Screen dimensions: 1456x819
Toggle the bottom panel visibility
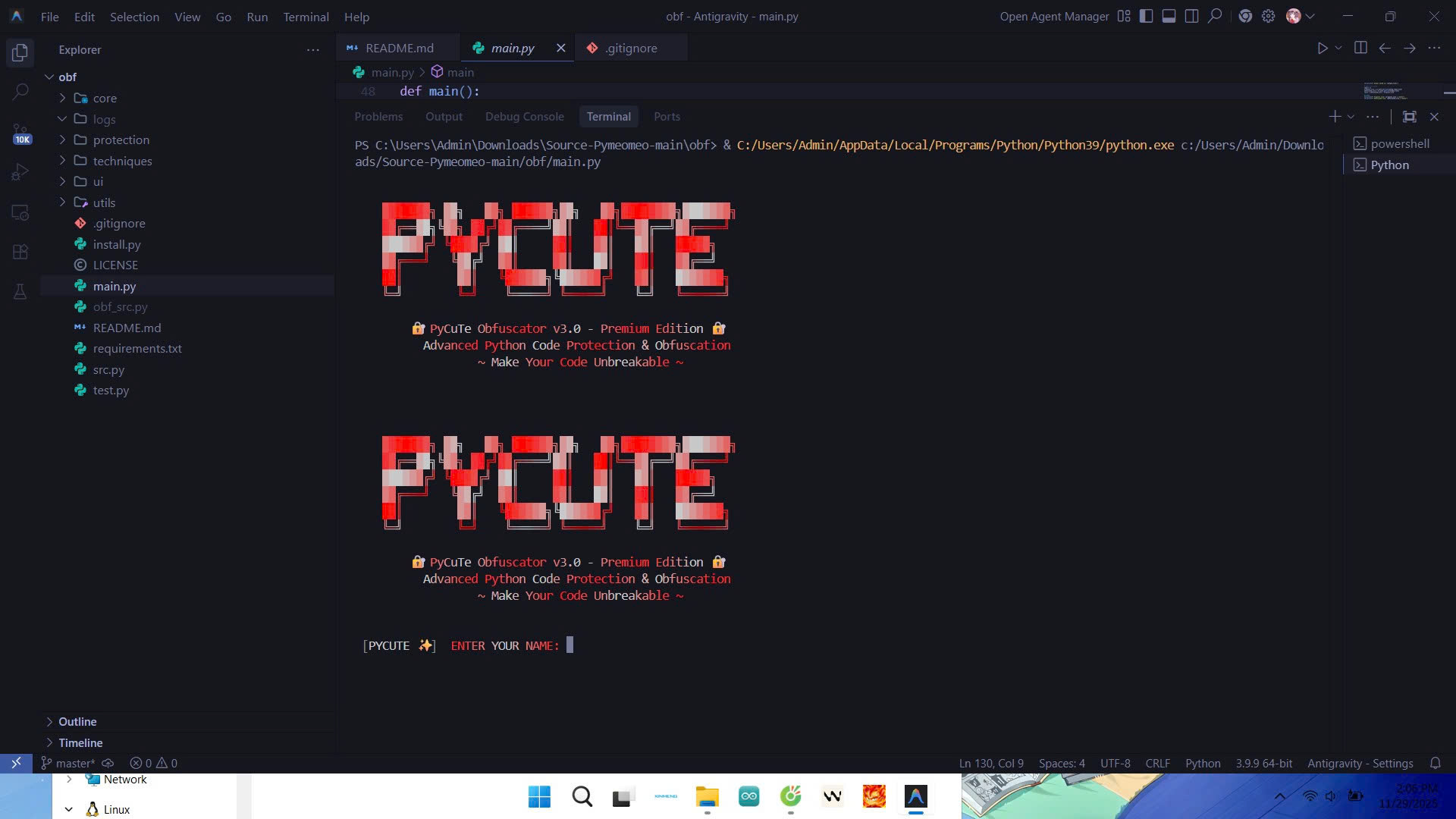[1169, 16]
